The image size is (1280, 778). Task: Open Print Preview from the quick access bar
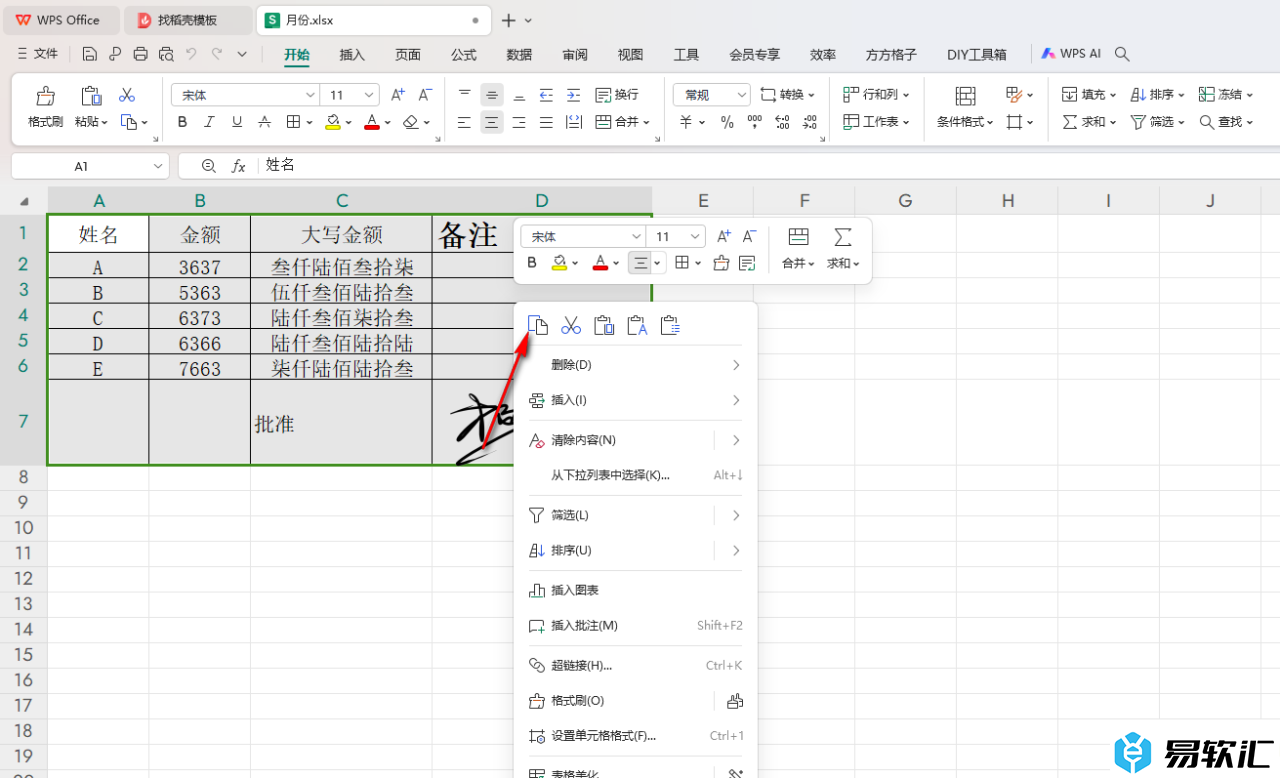(x=166, y=54)
